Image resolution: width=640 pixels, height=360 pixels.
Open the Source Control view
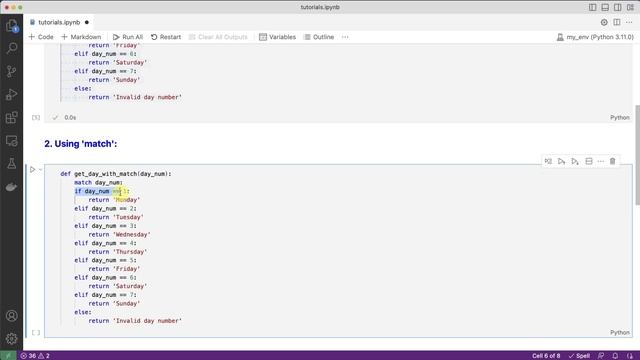pyautogui.click(x=11, y=71)
